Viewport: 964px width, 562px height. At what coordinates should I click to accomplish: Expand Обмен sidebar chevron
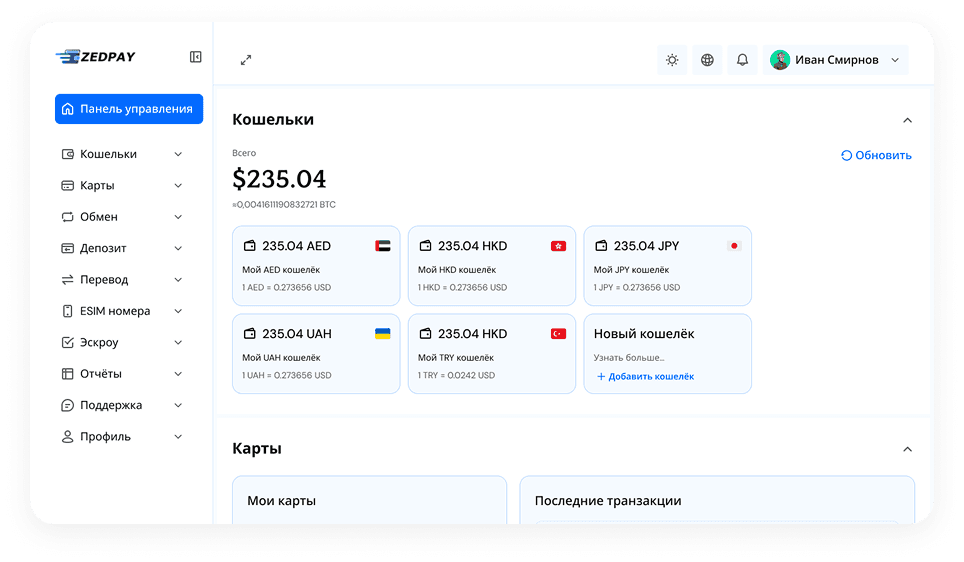(178, 217)
